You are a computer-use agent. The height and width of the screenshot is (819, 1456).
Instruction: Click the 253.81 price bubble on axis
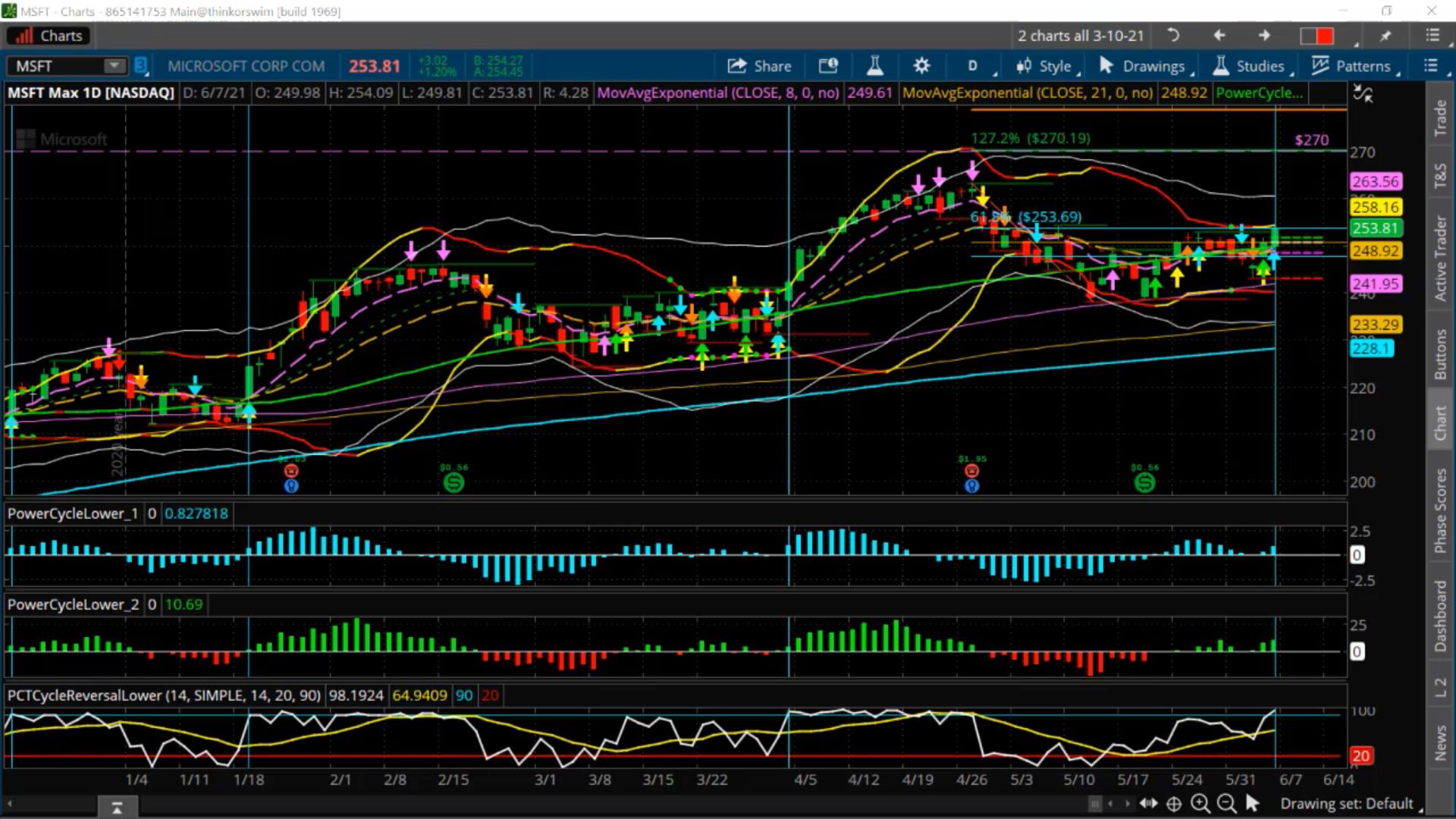(x=1376, y=228)
